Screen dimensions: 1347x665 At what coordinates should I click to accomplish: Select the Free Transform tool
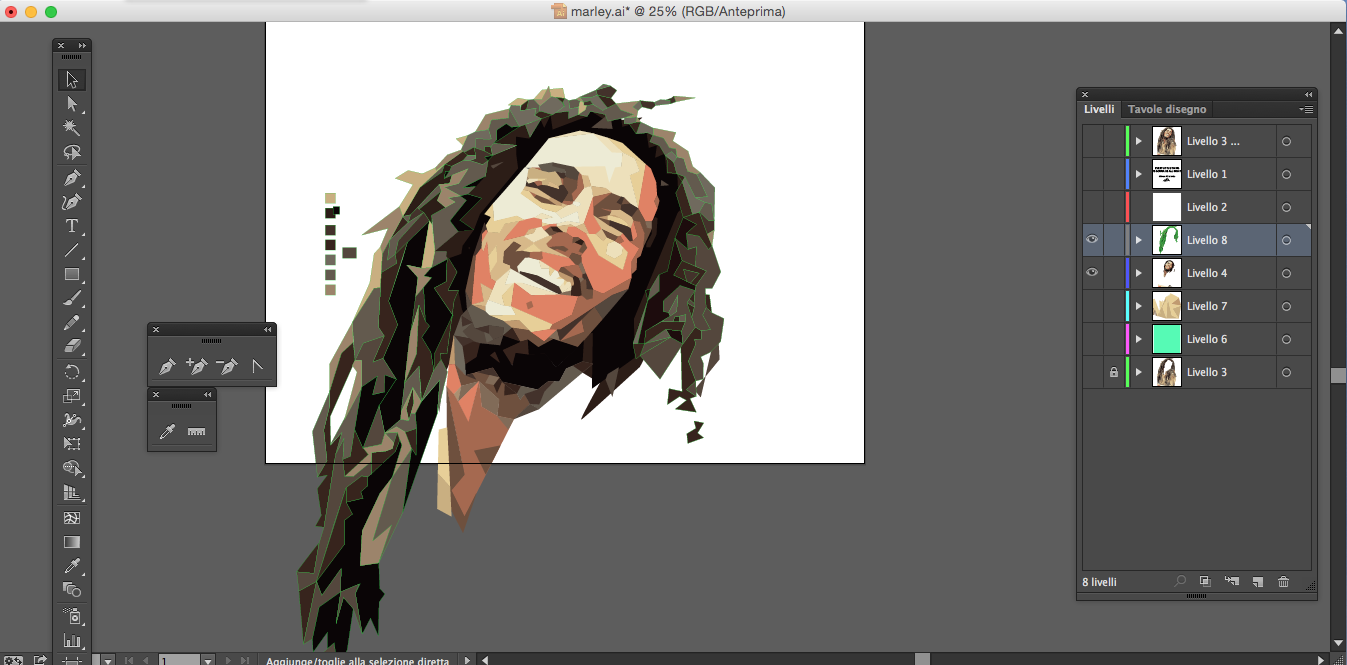click(72, 444)
